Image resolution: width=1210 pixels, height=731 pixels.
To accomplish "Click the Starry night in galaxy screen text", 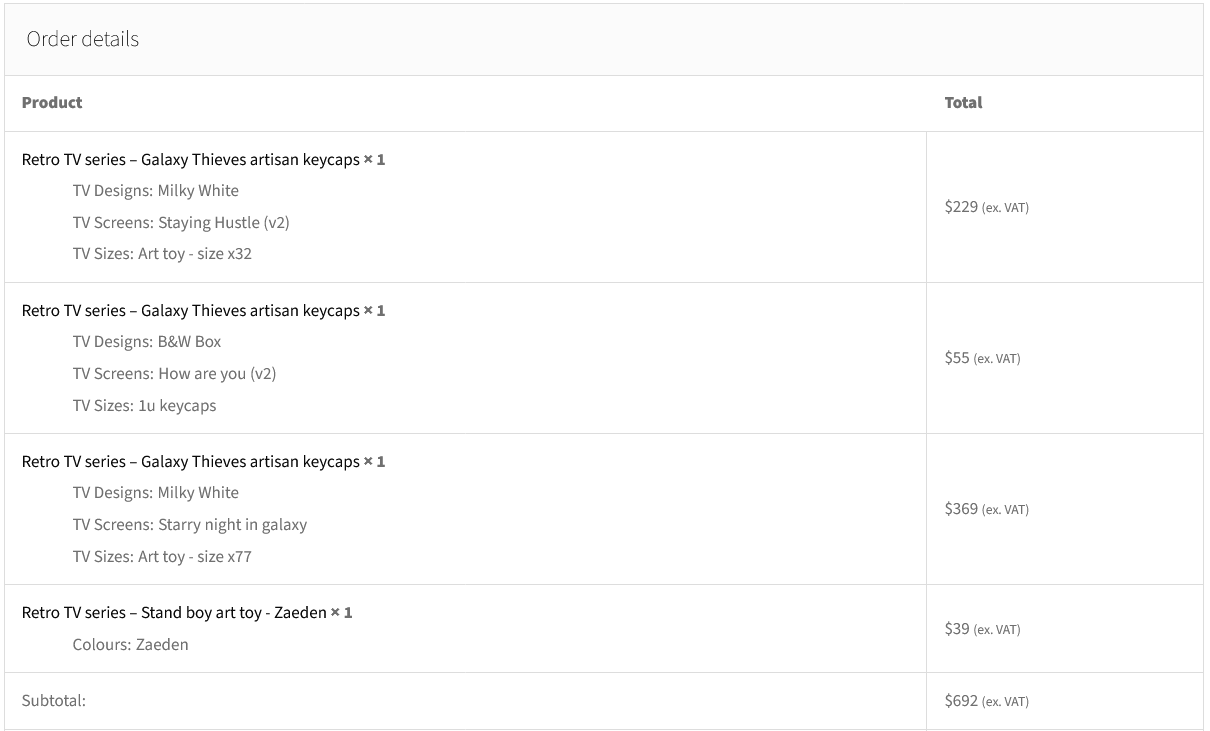I will click(232, 525).
